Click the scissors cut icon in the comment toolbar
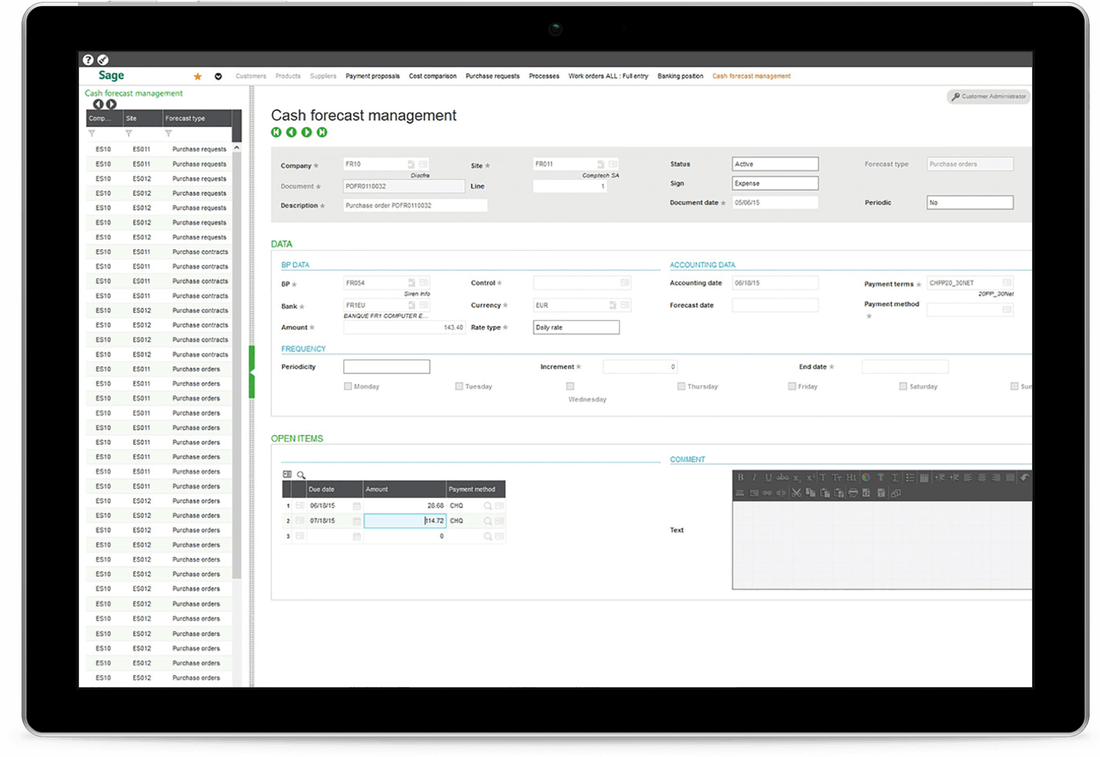Viewport: 1100px width, 757px height. point(798,492)
